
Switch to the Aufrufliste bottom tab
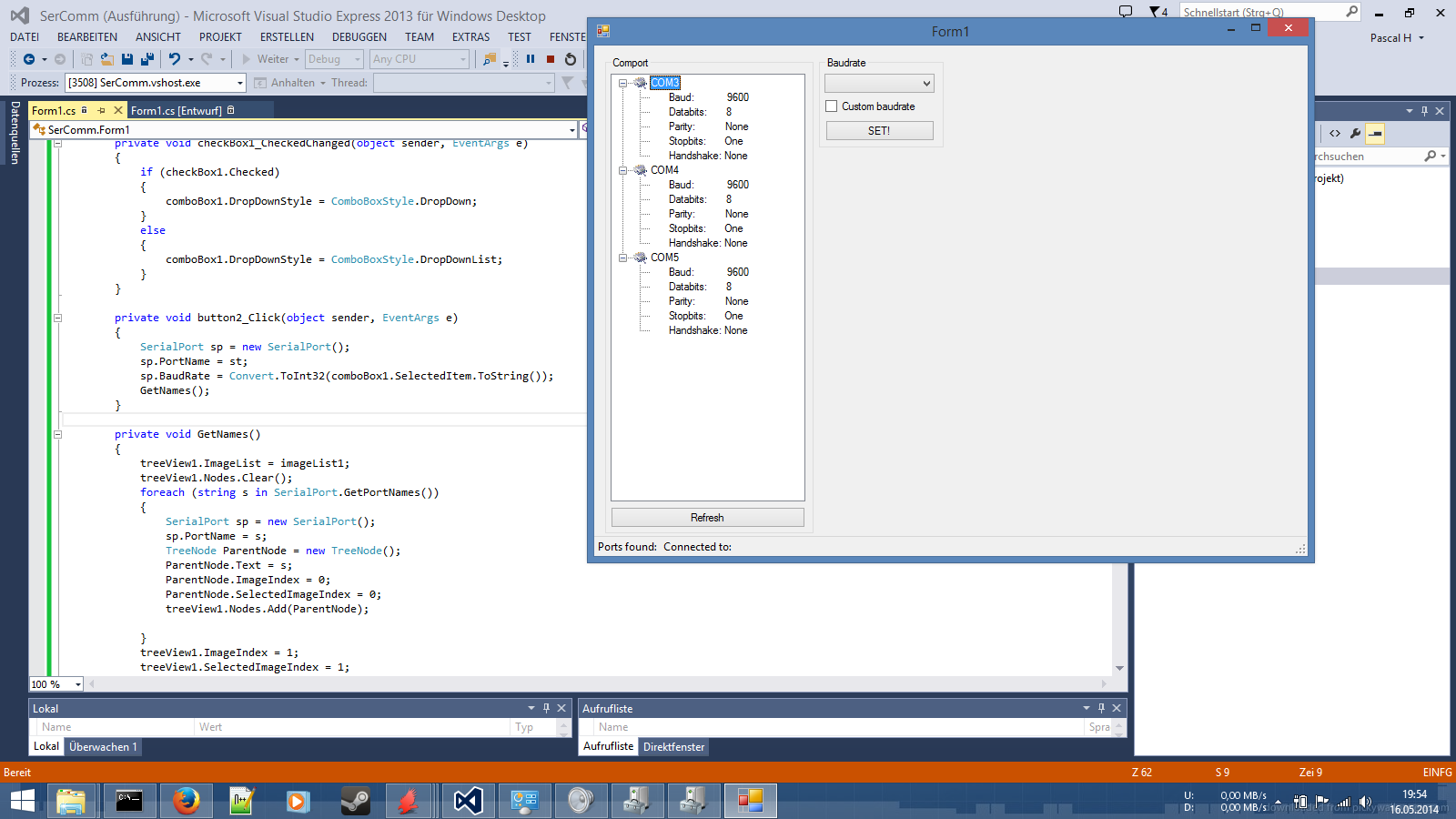pyautogui.click(x=608, y=747)
